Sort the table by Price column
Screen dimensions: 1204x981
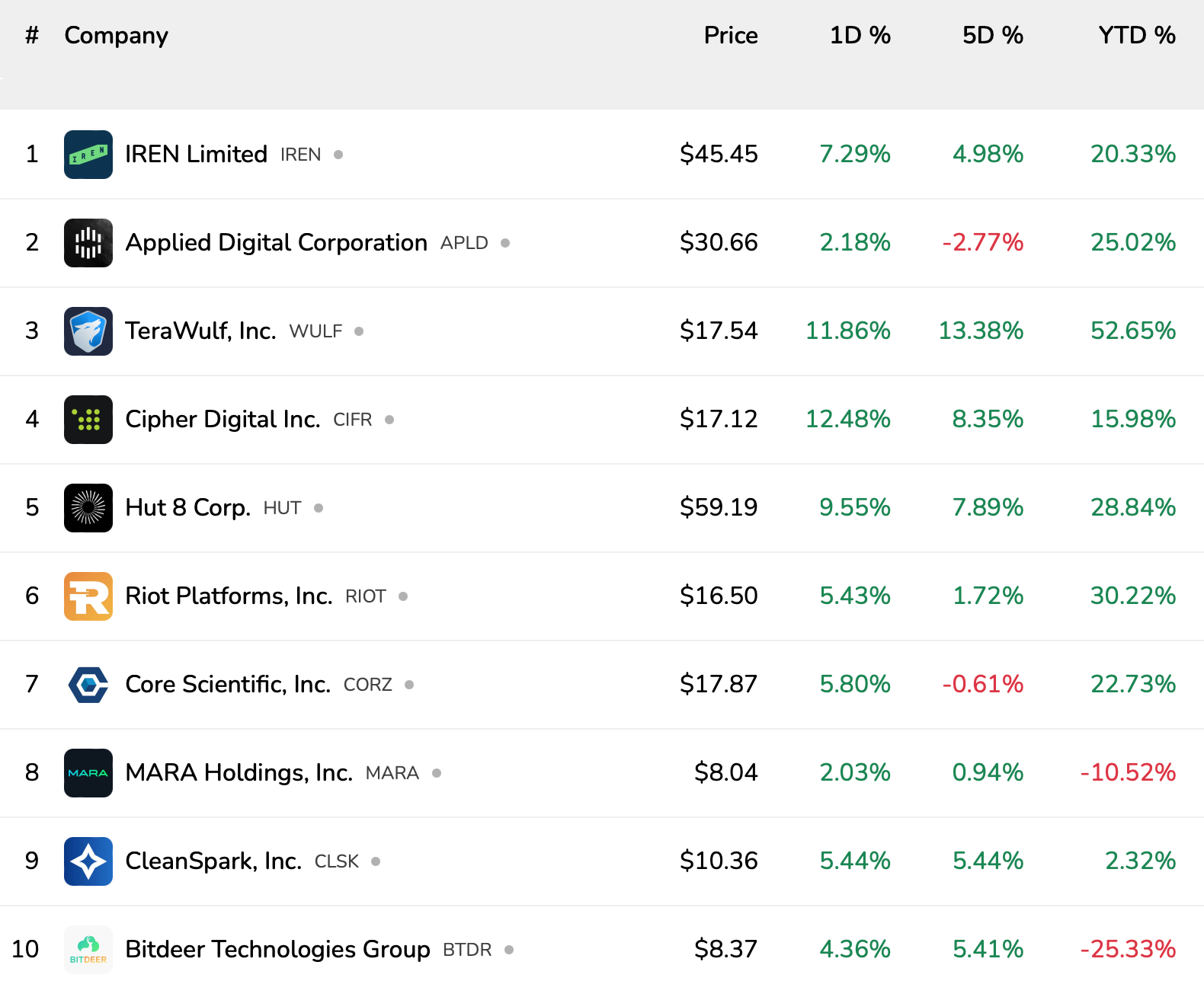pyautogui.click(x=730, y=35)
